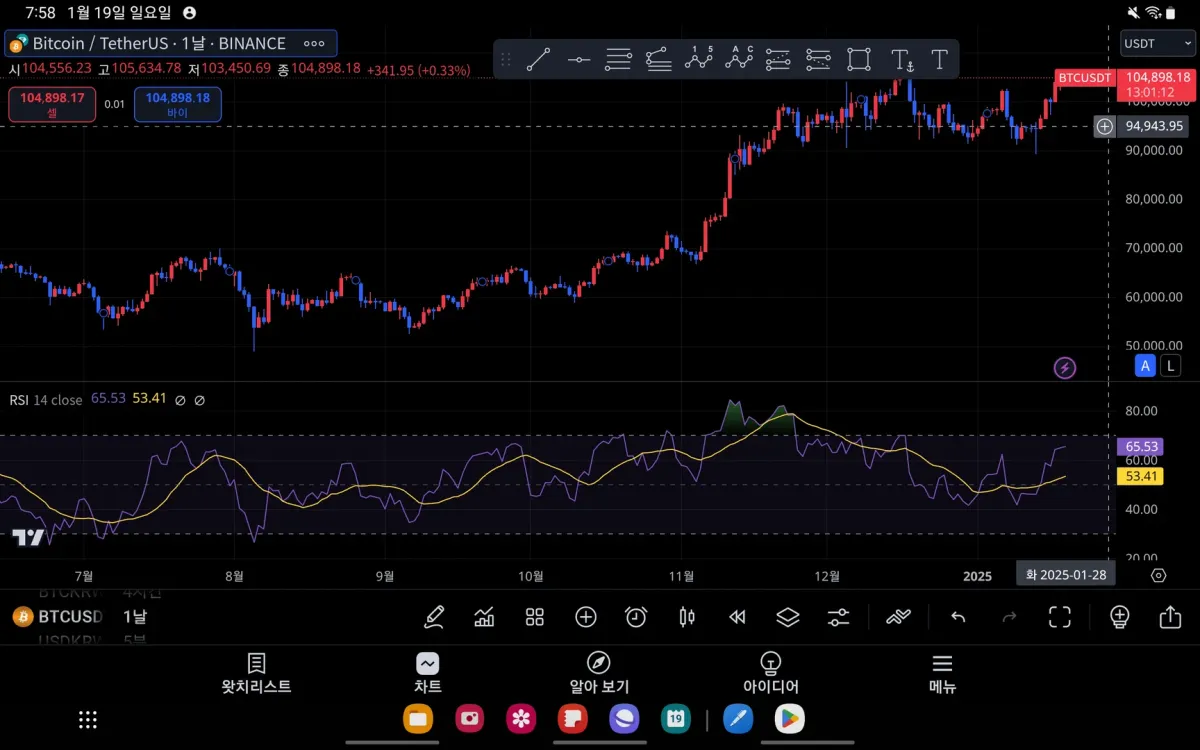1200x750 pixels.
Task: Switch to the 왓치리스트 tab
Action: click(x=256, y=674)
